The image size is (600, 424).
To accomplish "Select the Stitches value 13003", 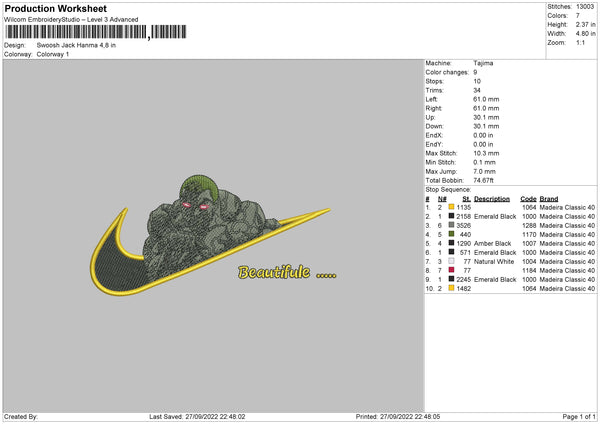I will (585, 7).
